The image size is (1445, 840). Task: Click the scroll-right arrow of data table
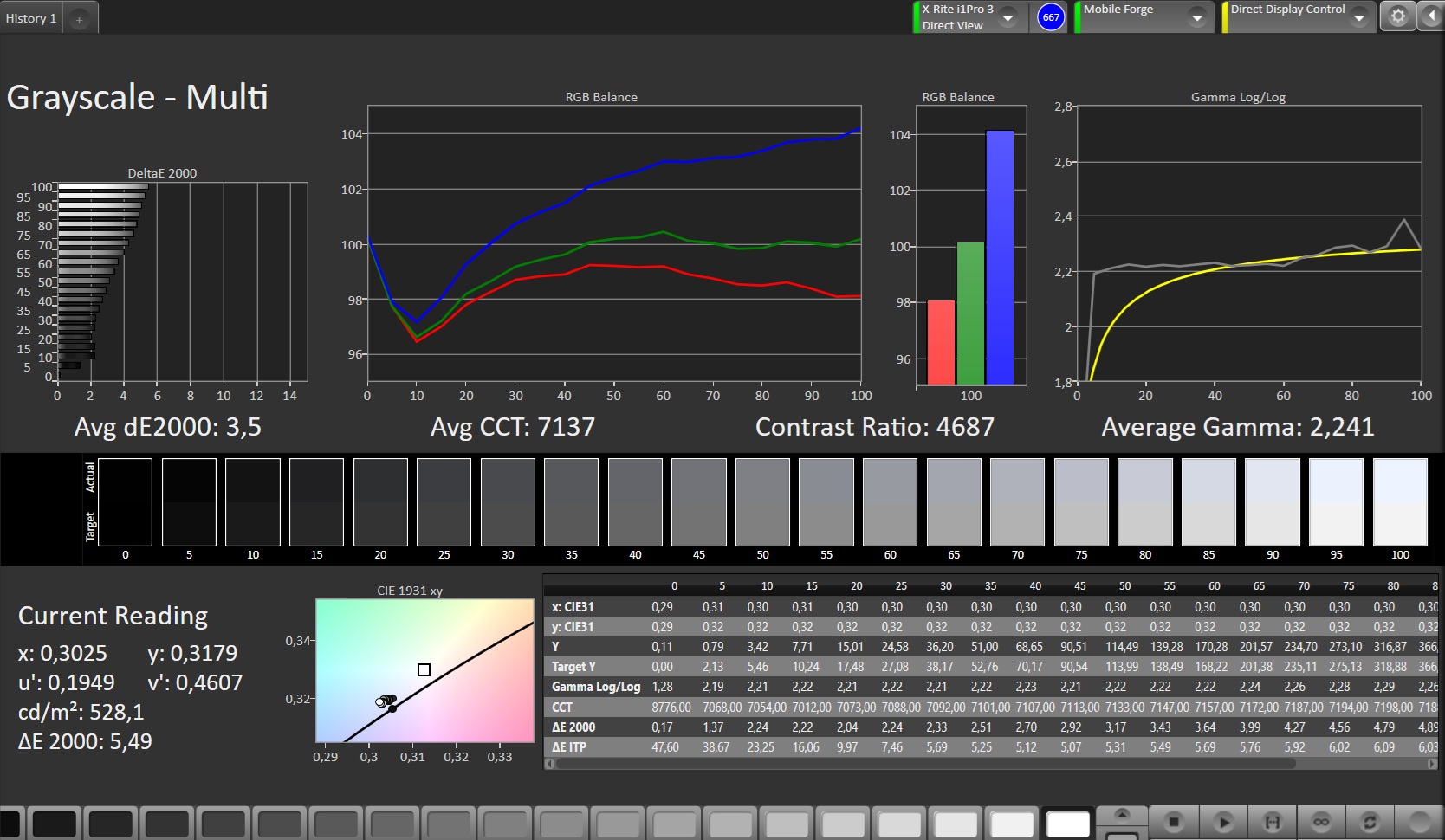point(1431,764)
